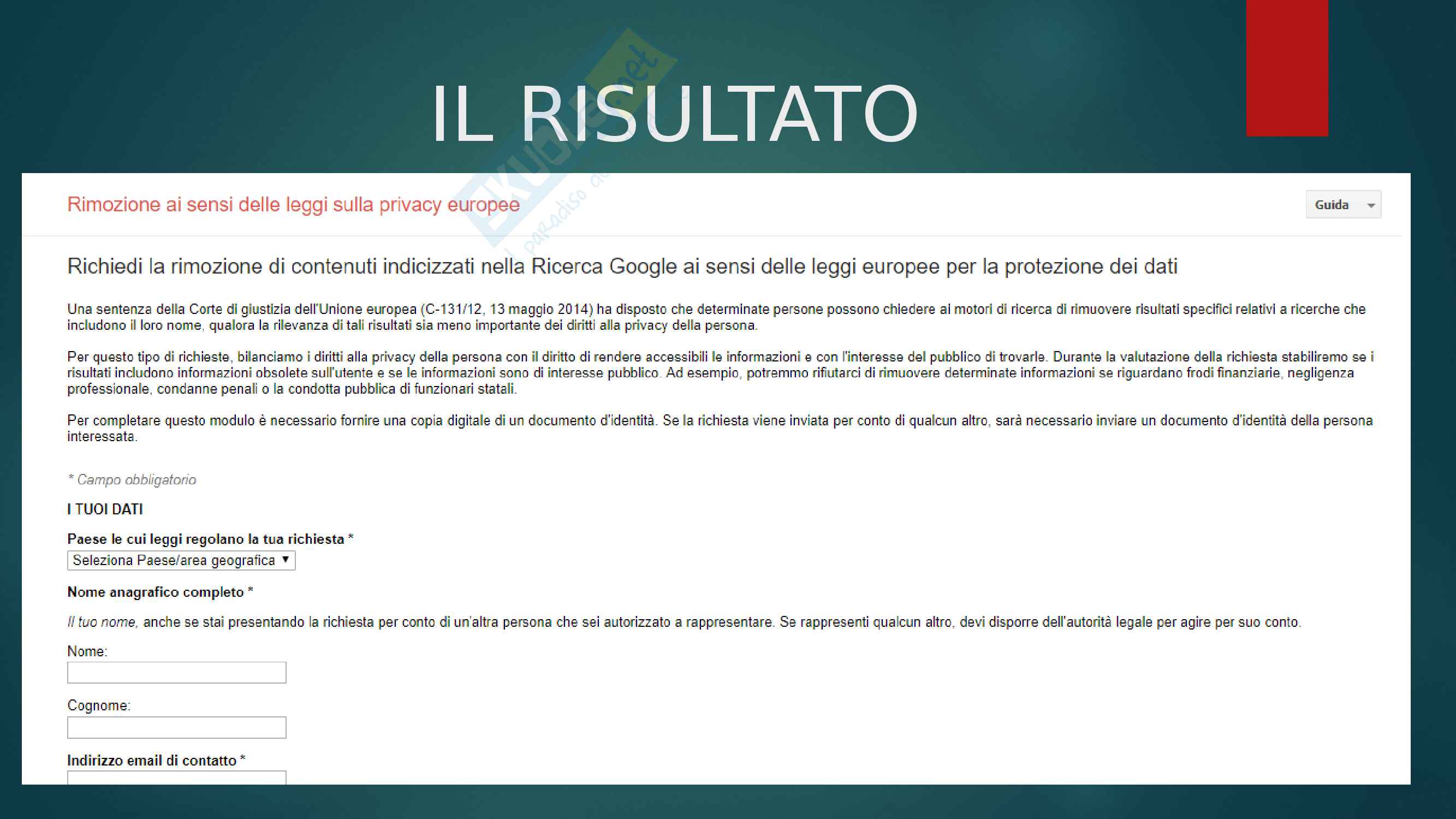Click the red rectangle in the corner
Viewport: 1456px width, 819px height.
[x=1286, y=68]
